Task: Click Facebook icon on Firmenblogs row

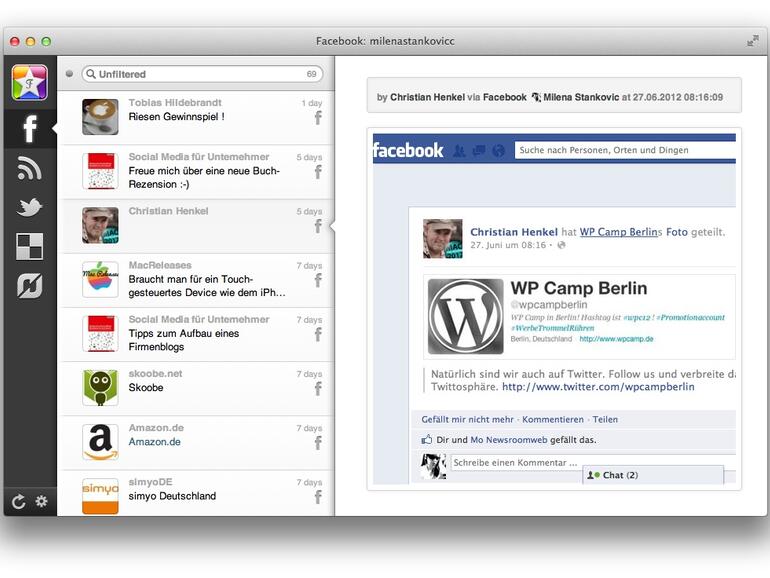Action: [318, 335]
